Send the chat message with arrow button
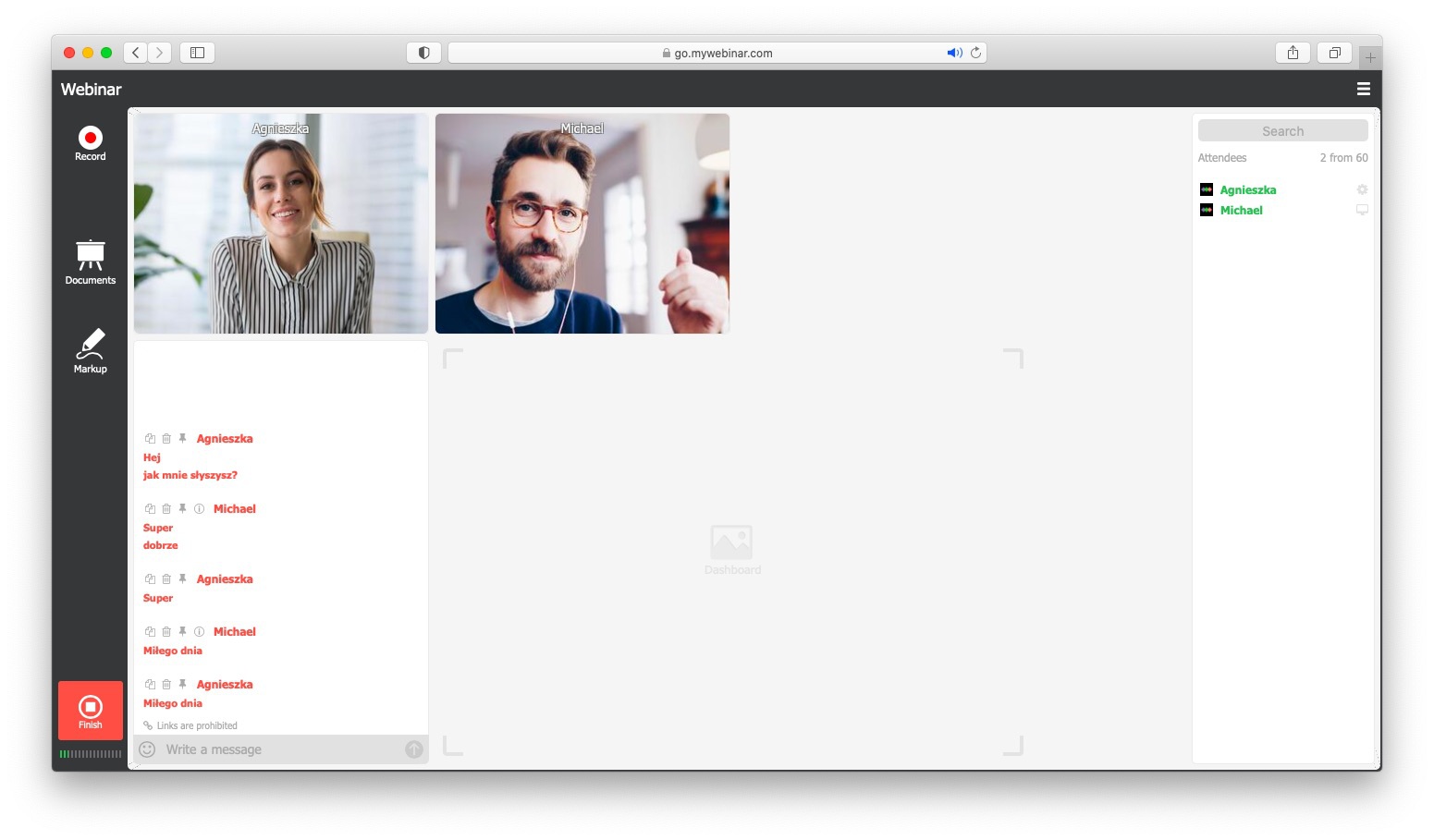The image size is (1434, 840). pos(414,749)
